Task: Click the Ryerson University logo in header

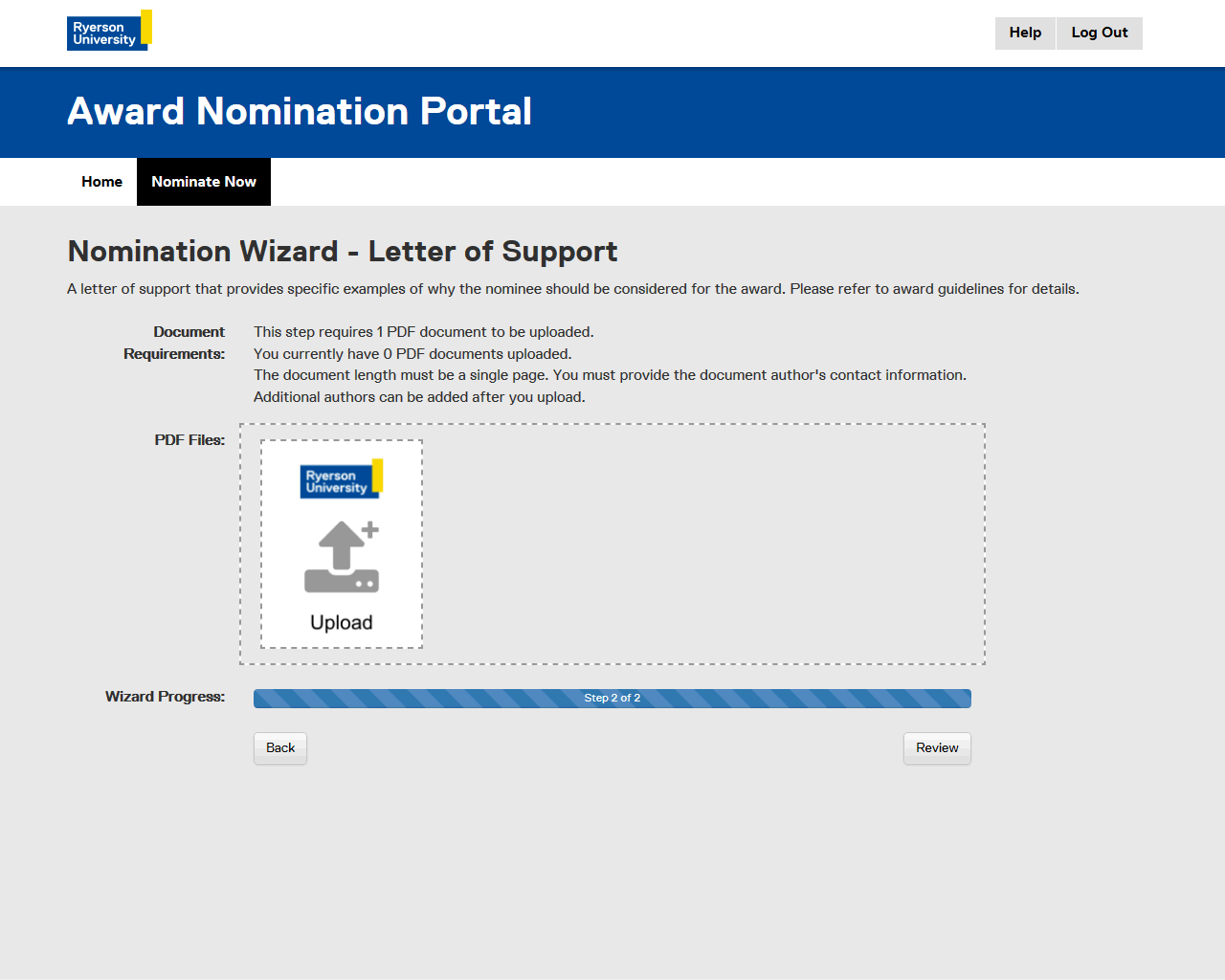Action: point(108,31)
